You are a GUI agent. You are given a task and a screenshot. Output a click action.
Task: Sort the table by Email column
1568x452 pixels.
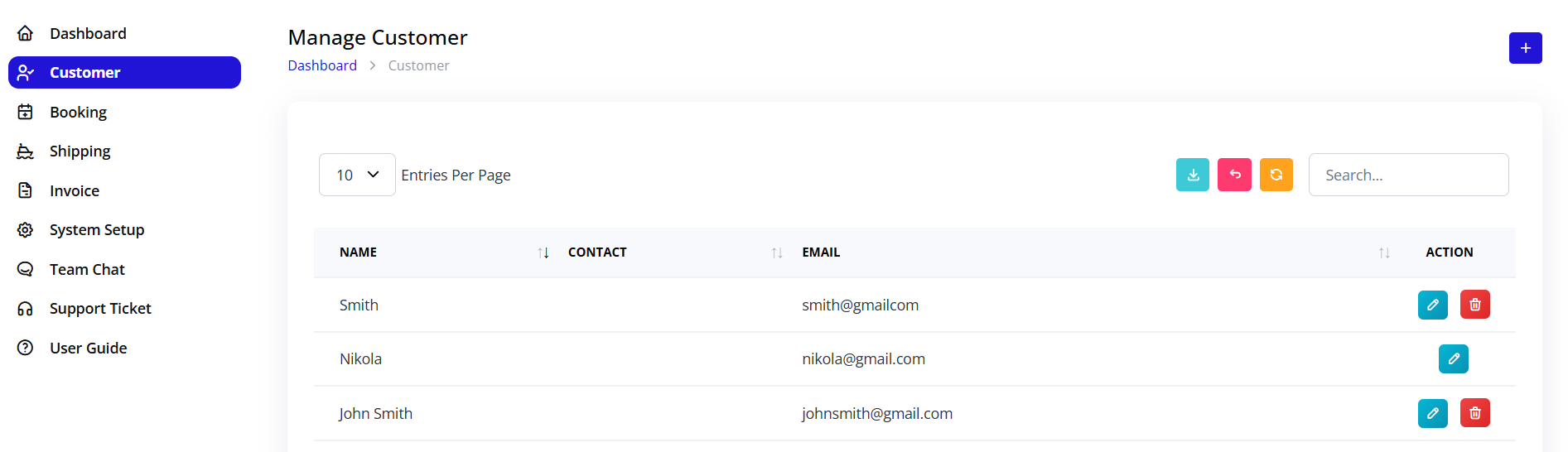(x=1384, y=252)
